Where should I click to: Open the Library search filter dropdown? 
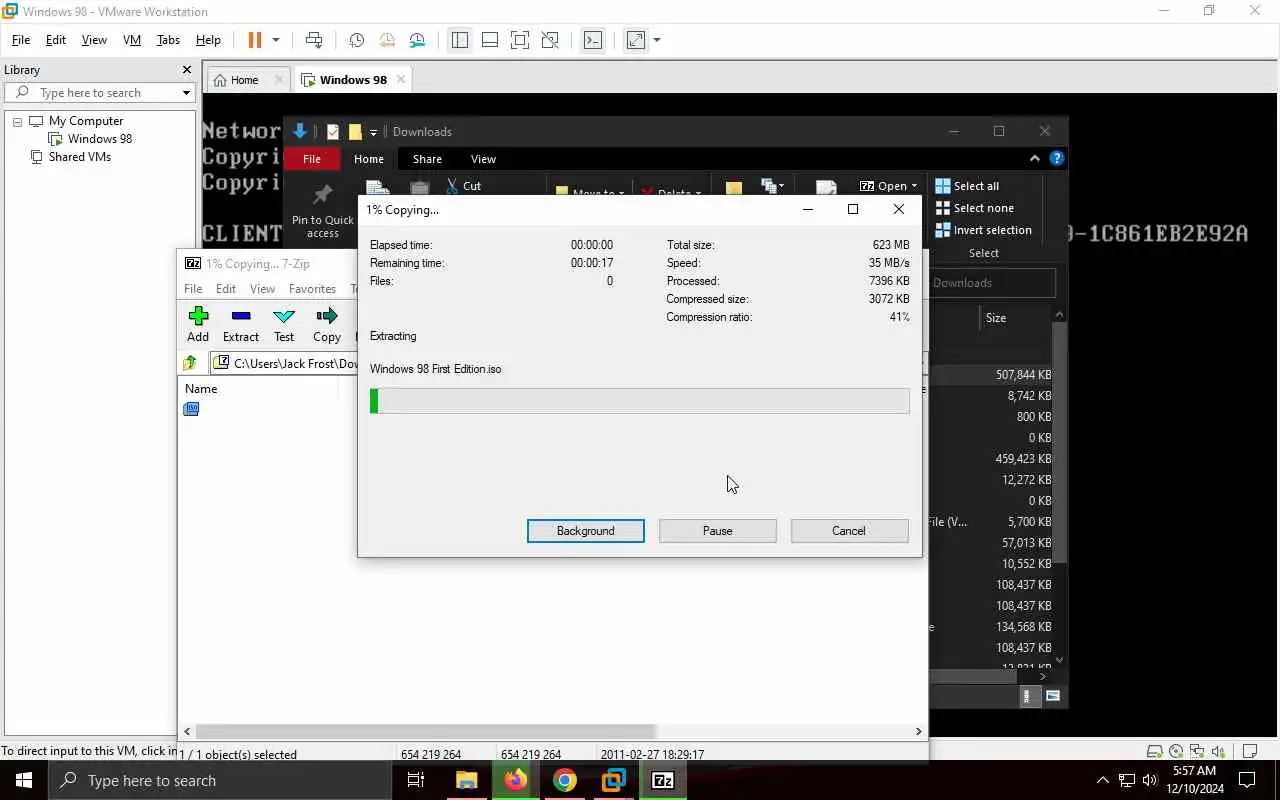click(186, 93)
